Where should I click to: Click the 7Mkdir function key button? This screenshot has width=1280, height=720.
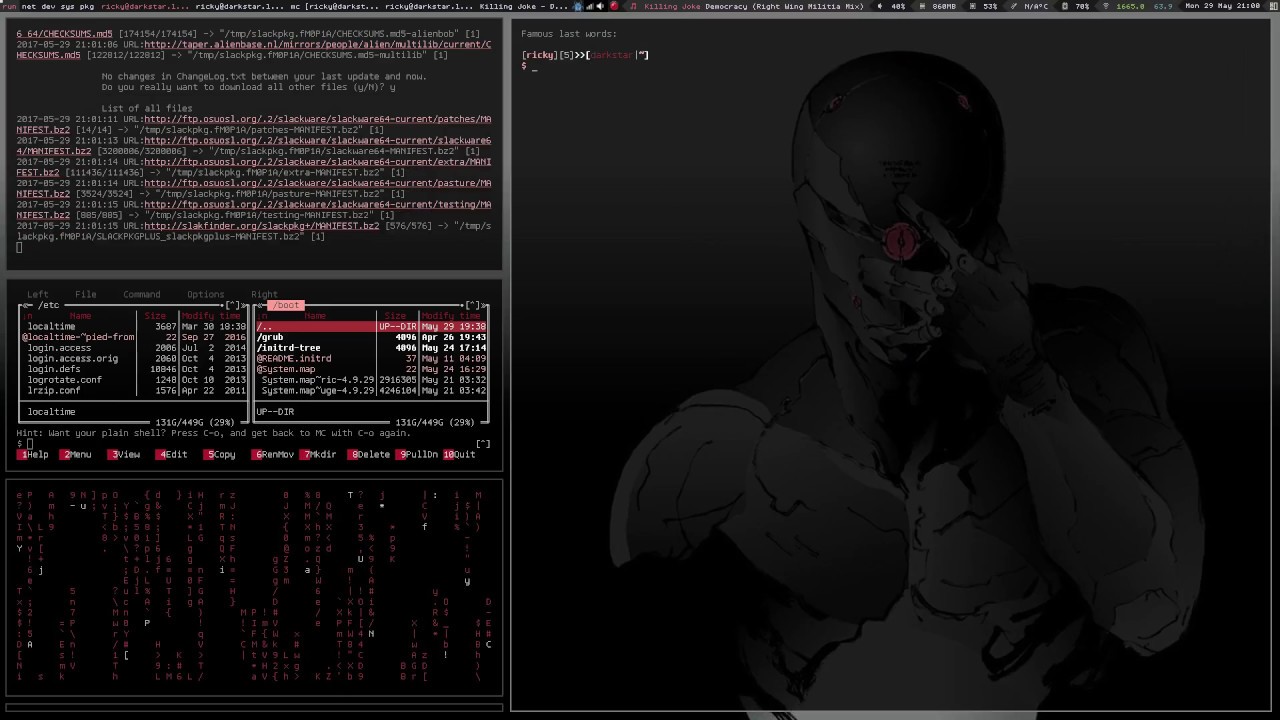pos(320,455)
